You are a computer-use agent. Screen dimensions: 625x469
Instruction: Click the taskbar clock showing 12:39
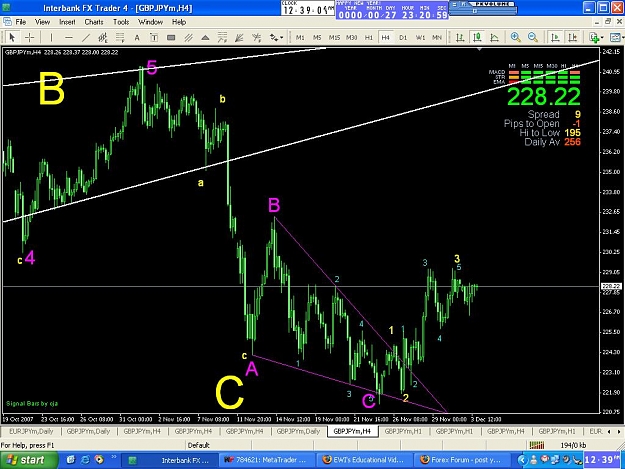click(x=603, y=460)
